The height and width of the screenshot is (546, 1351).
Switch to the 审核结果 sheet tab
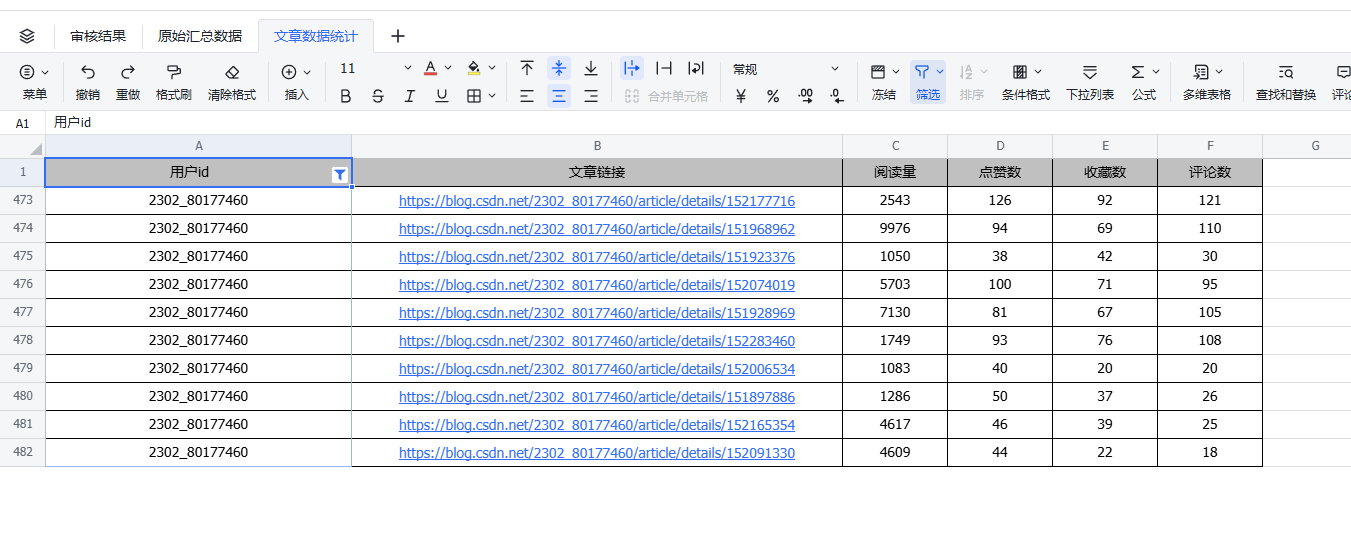tap(98, 36)
